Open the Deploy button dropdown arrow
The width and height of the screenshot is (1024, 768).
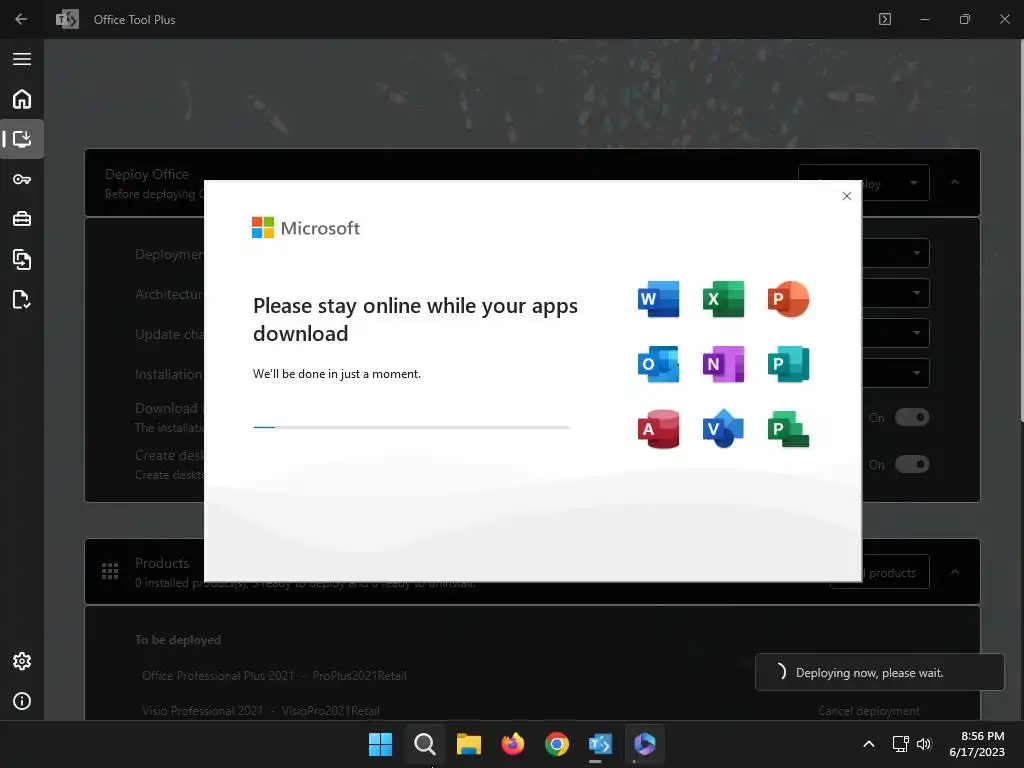pos(914,183)
